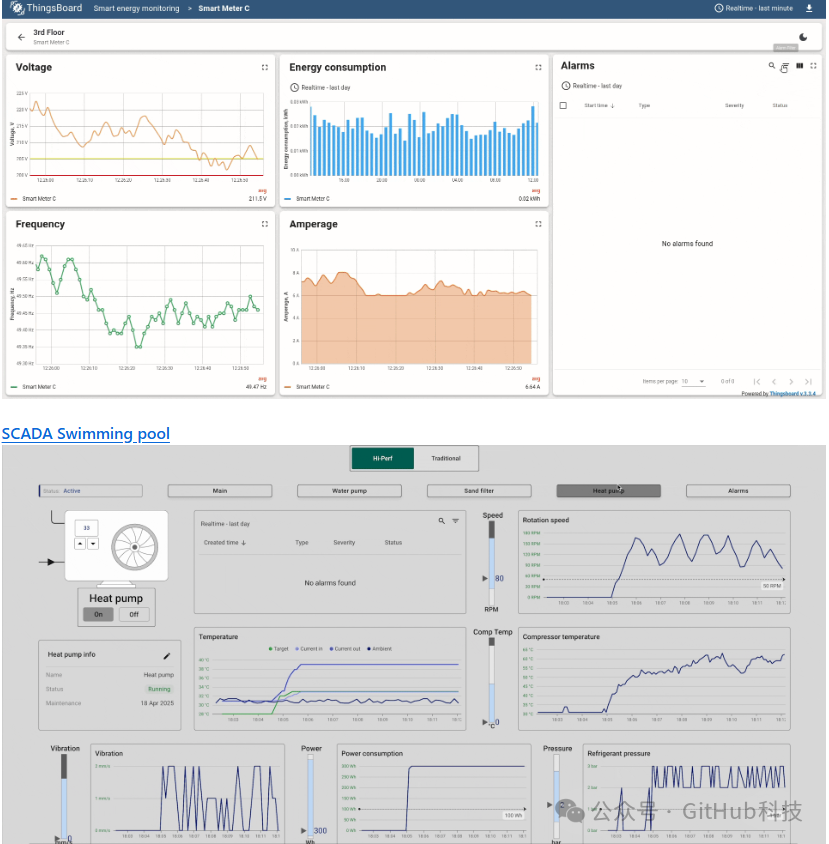Expand the Energy consumption widget to fullscreen
The width and height of the screenshot is (829, 844).
tap(538, 67)
